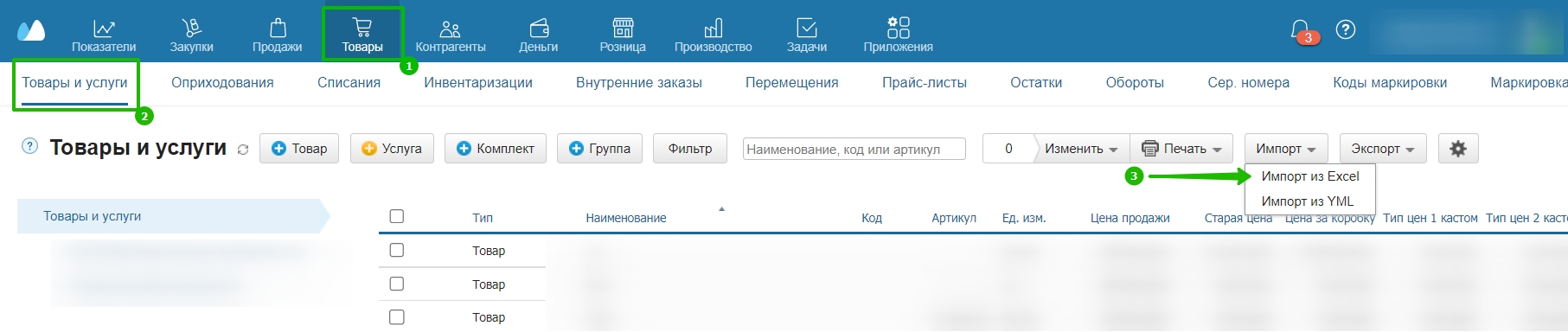Check the third Товар row checkbox
This screenshot has width=1568, height=332.
(397, 317)
